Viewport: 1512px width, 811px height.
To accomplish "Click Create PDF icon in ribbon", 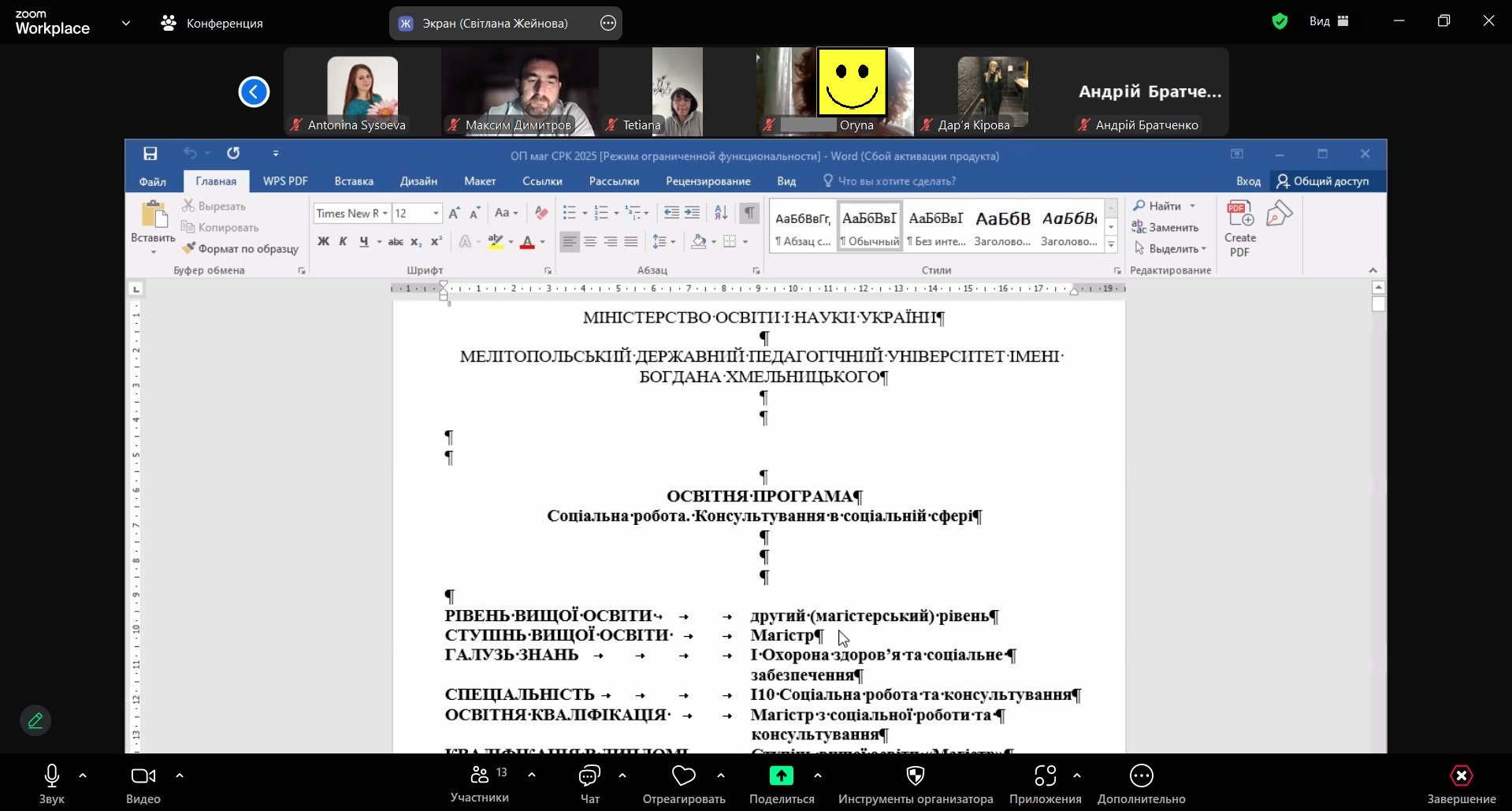I will point(1240,229).
